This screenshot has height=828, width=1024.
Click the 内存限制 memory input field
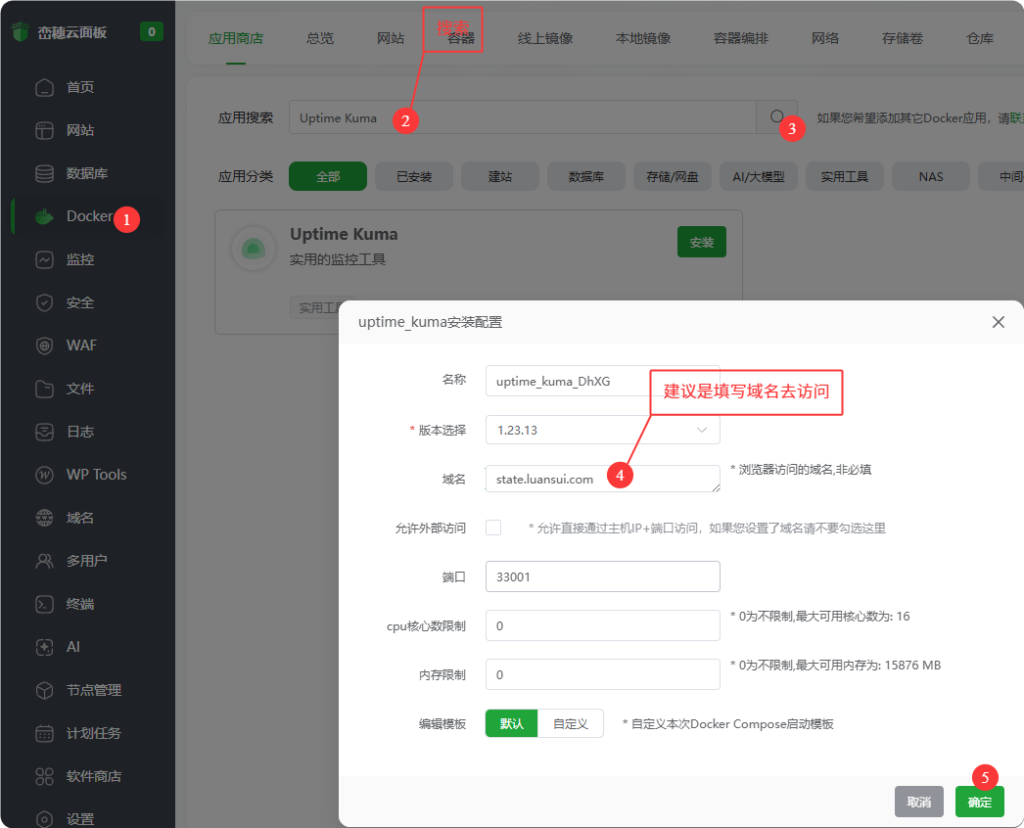603,675
